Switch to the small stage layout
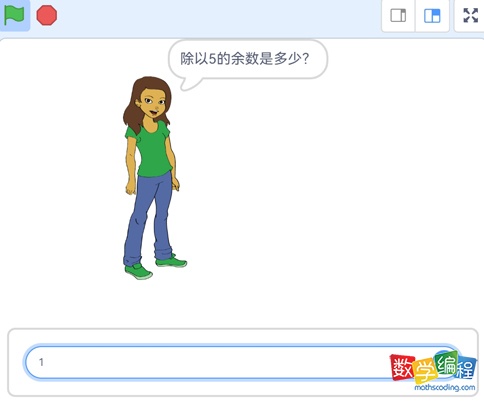 tap(398, 16)
